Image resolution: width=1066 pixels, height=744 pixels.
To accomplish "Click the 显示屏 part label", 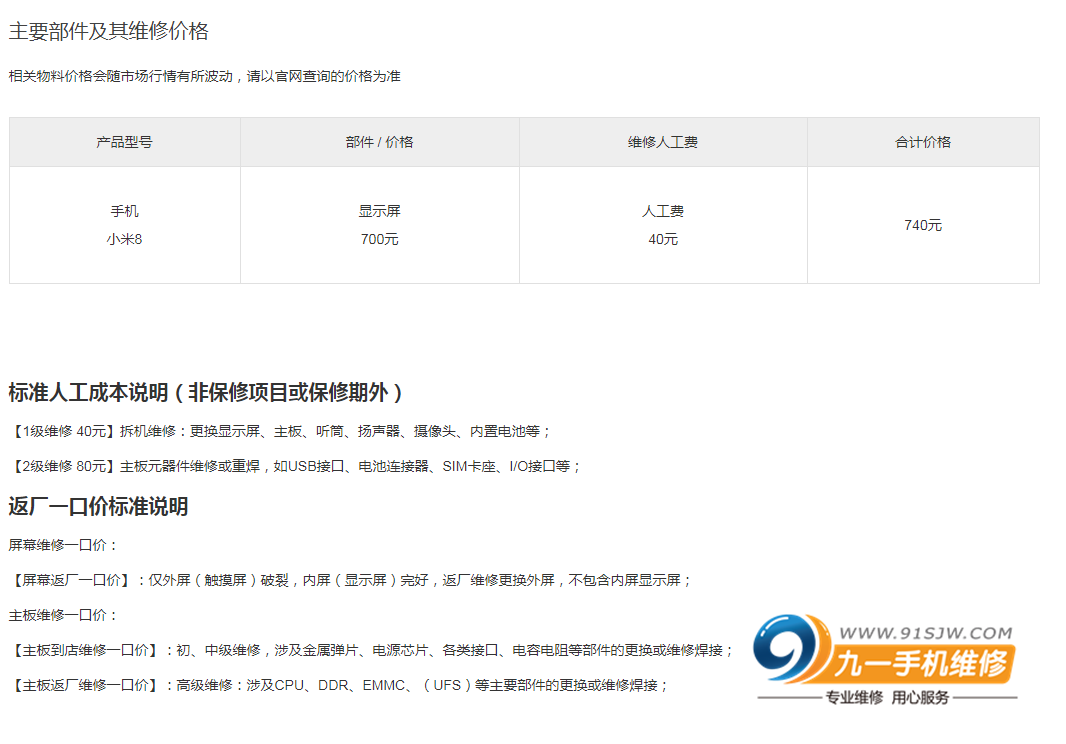I will [x=379, y=212].
